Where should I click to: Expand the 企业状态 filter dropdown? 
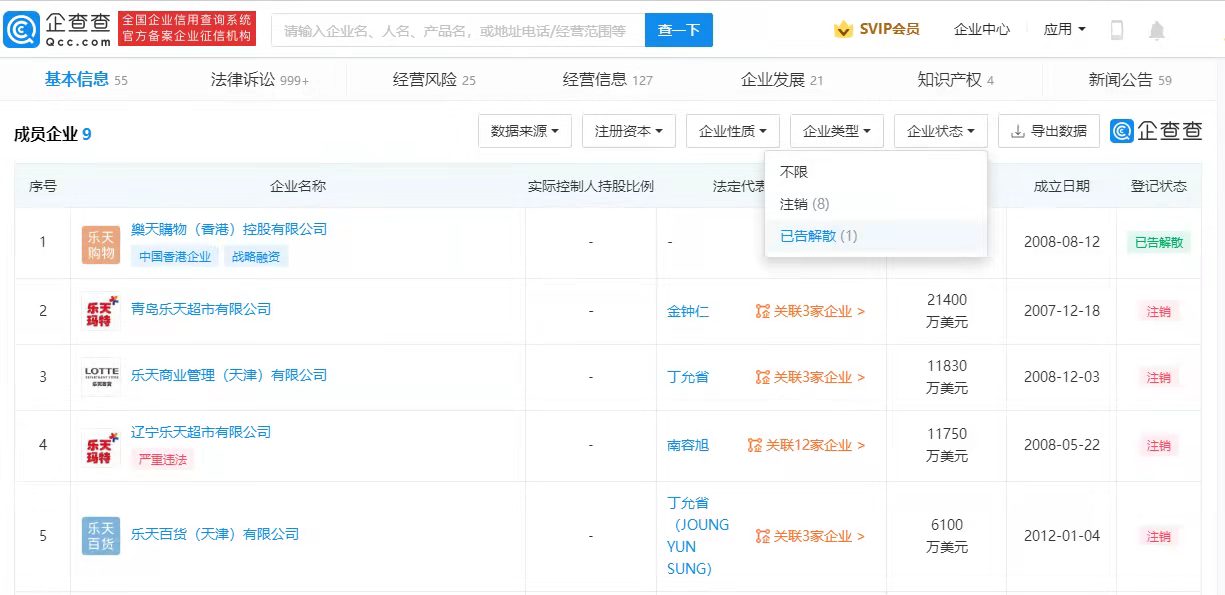point(941,131)
